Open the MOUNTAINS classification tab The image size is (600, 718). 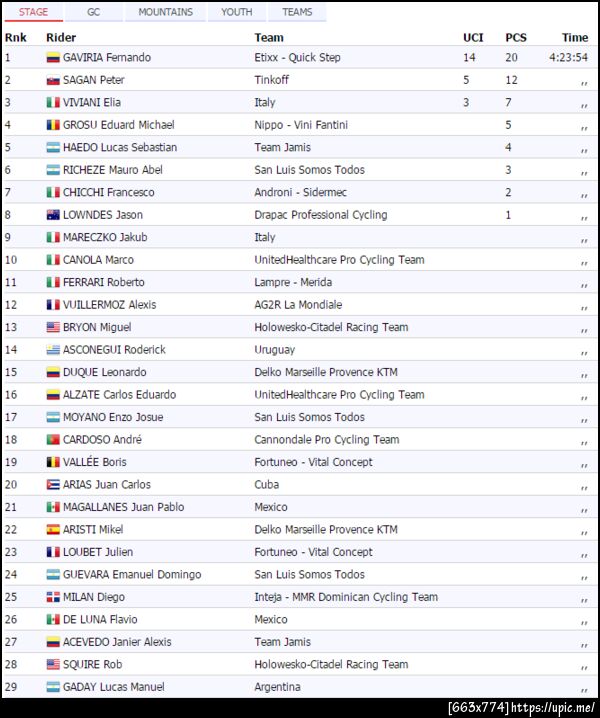165,12
